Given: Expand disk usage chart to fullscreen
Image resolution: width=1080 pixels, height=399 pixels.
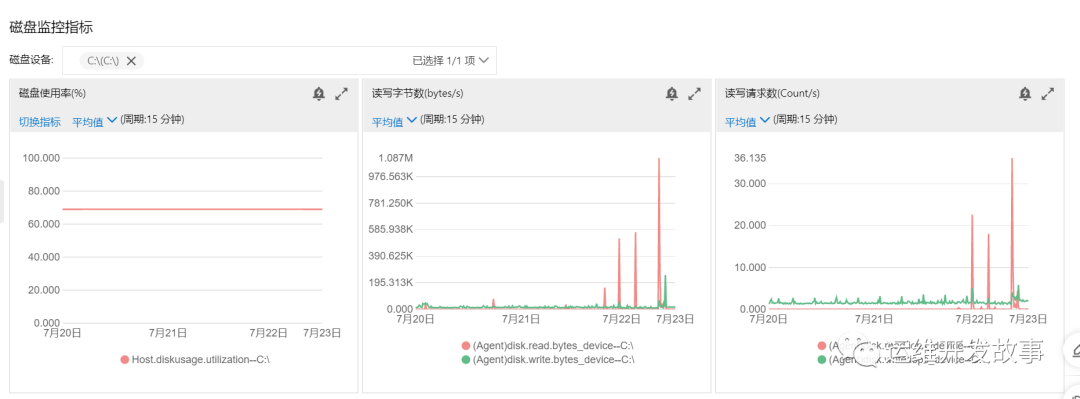Looking at the screenshot, I should 342,94.
